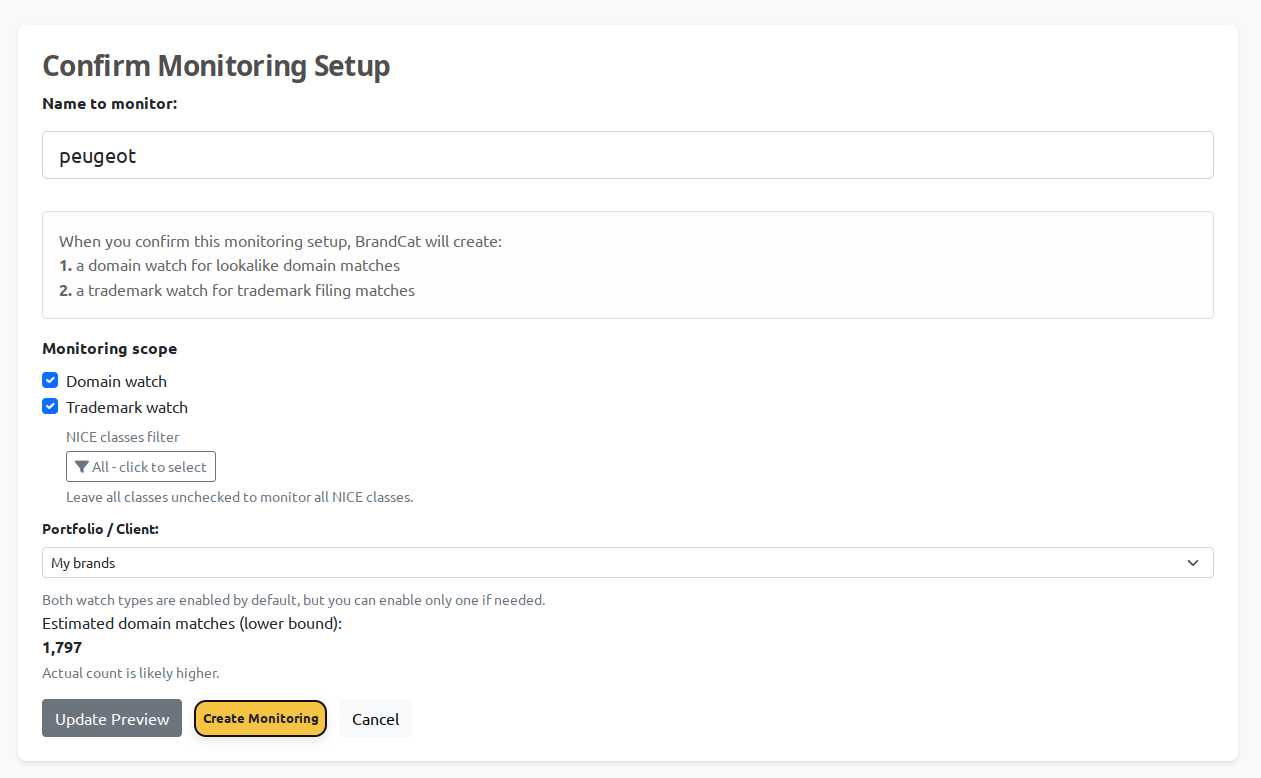This screenshot has height=778, width=1261.
Task: Click the funnel icon in NICE classes filter
Action: tap(82, 467)
